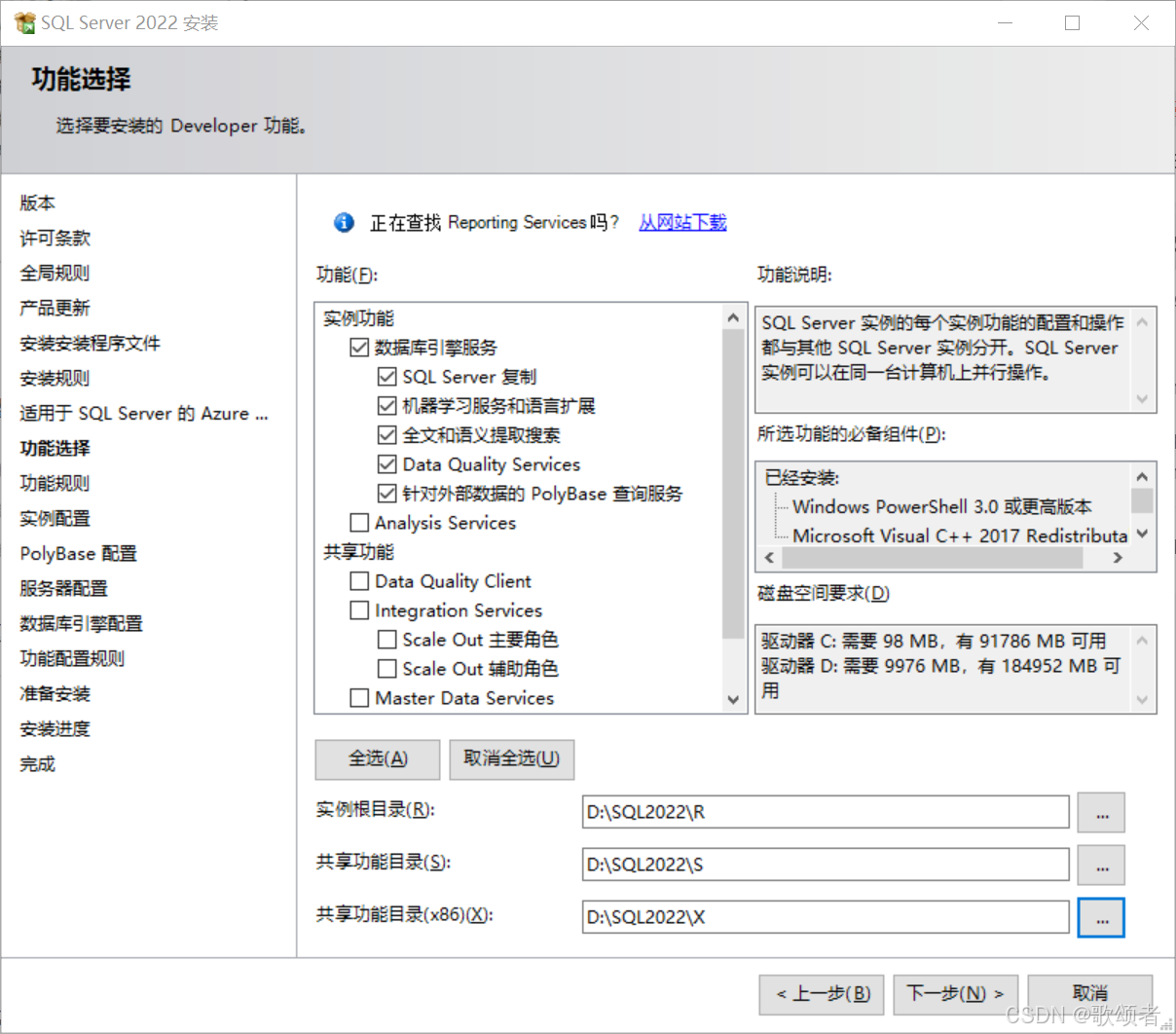Check Scale Out 辅助角色 option

386,669
